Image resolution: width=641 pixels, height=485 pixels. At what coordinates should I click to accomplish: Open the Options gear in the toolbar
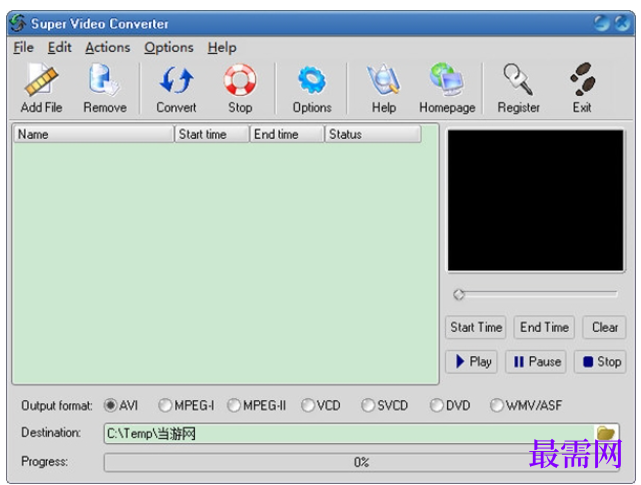pyautogui.click(x=312, y=80)
